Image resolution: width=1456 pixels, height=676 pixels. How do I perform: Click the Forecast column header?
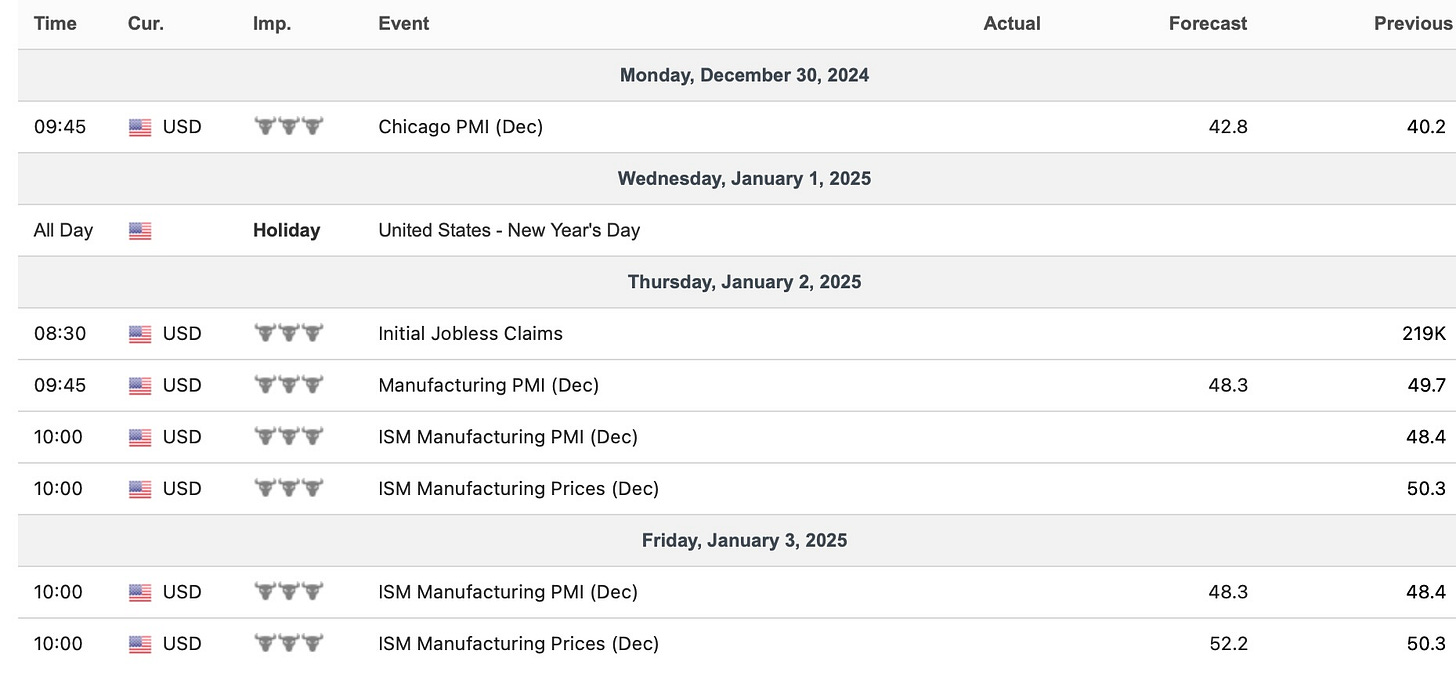coord(1207,24)
